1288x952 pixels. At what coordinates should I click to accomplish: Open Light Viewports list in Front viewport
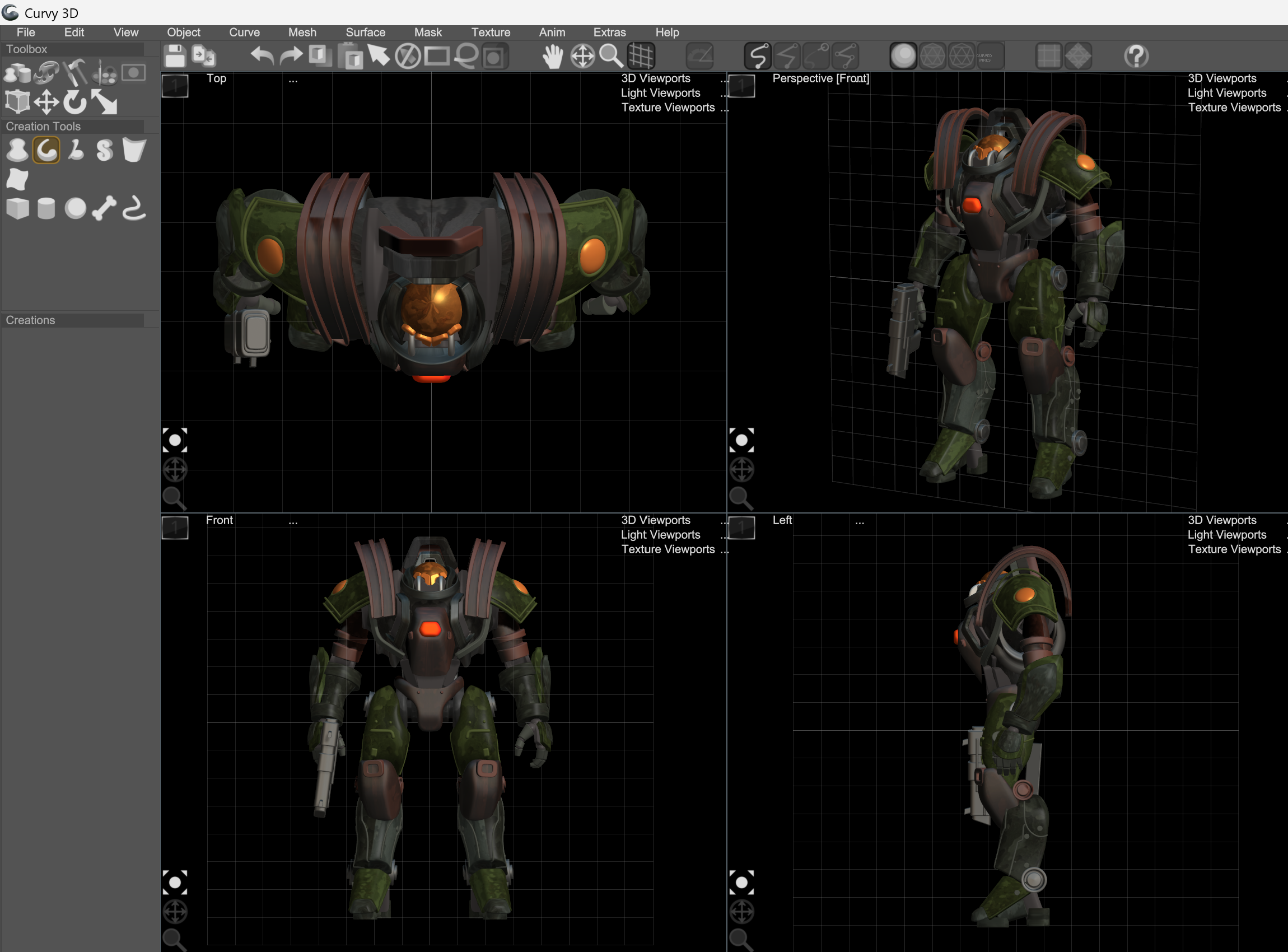660,535
